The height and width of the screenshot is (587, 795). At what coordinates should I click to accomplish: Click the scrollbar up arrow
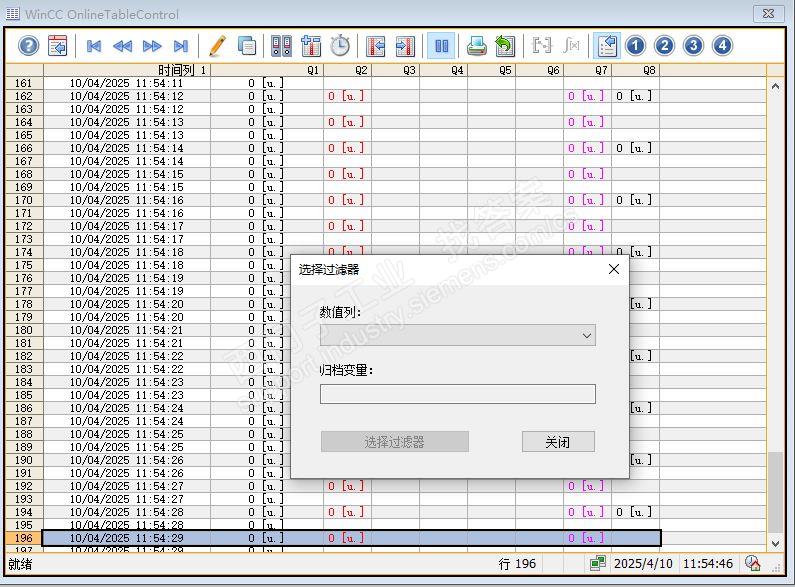tap(775, 86)
